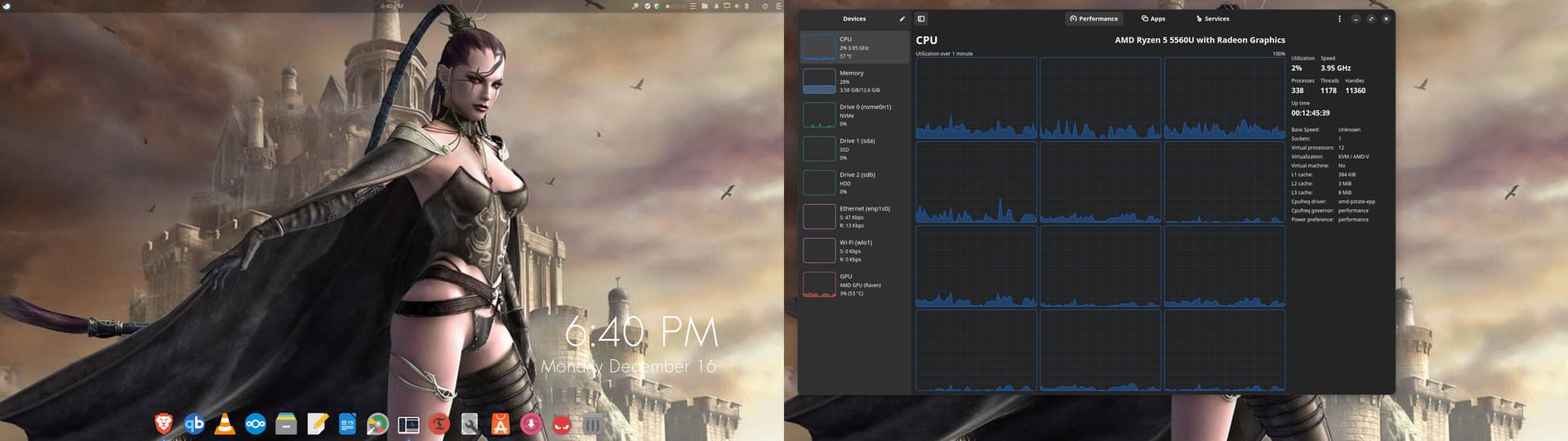Open the red devil face app icon
The width and height of the screenshot is (1568, 441).
562,424
